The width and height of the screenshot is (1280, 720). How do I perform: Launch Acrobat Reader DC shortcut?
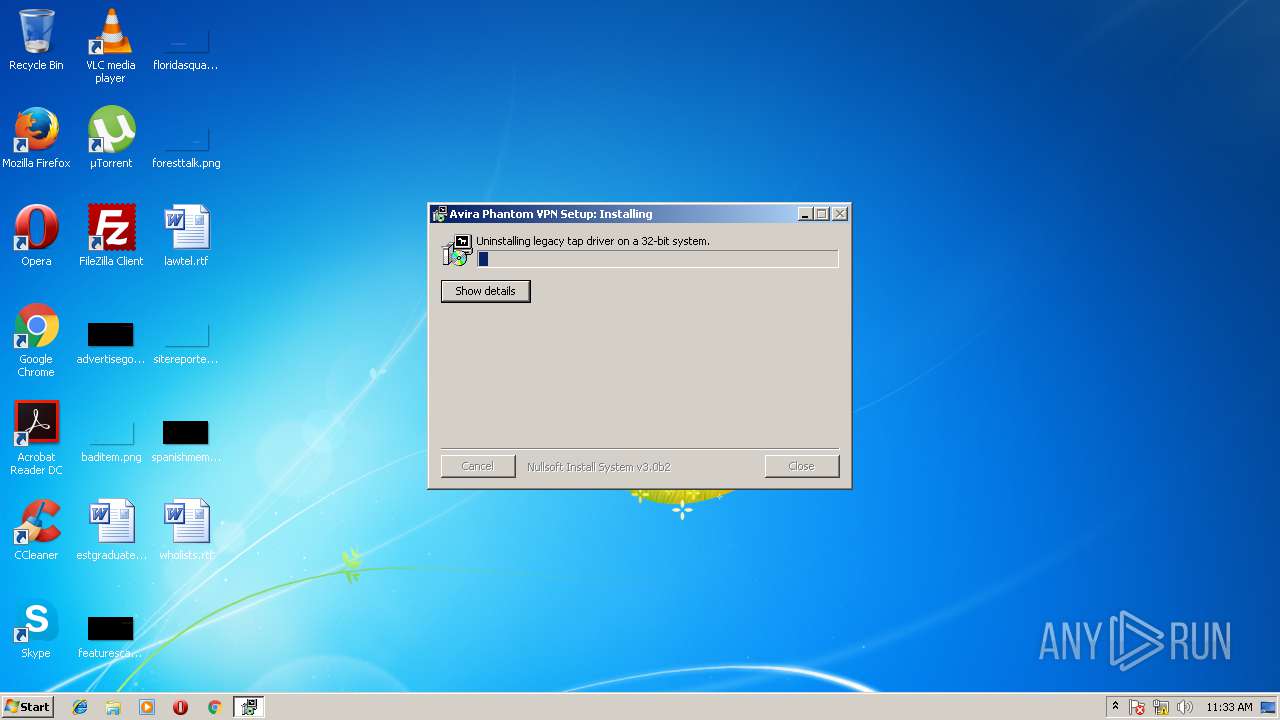click(36, 438)
